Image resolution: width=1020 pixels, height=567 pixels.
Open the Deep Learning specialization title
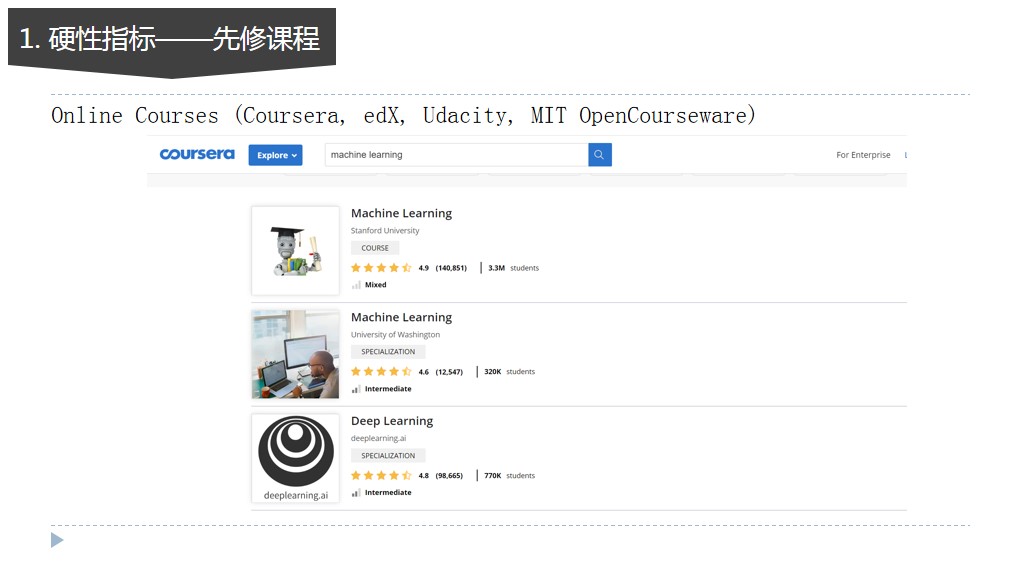coord(392,421)
